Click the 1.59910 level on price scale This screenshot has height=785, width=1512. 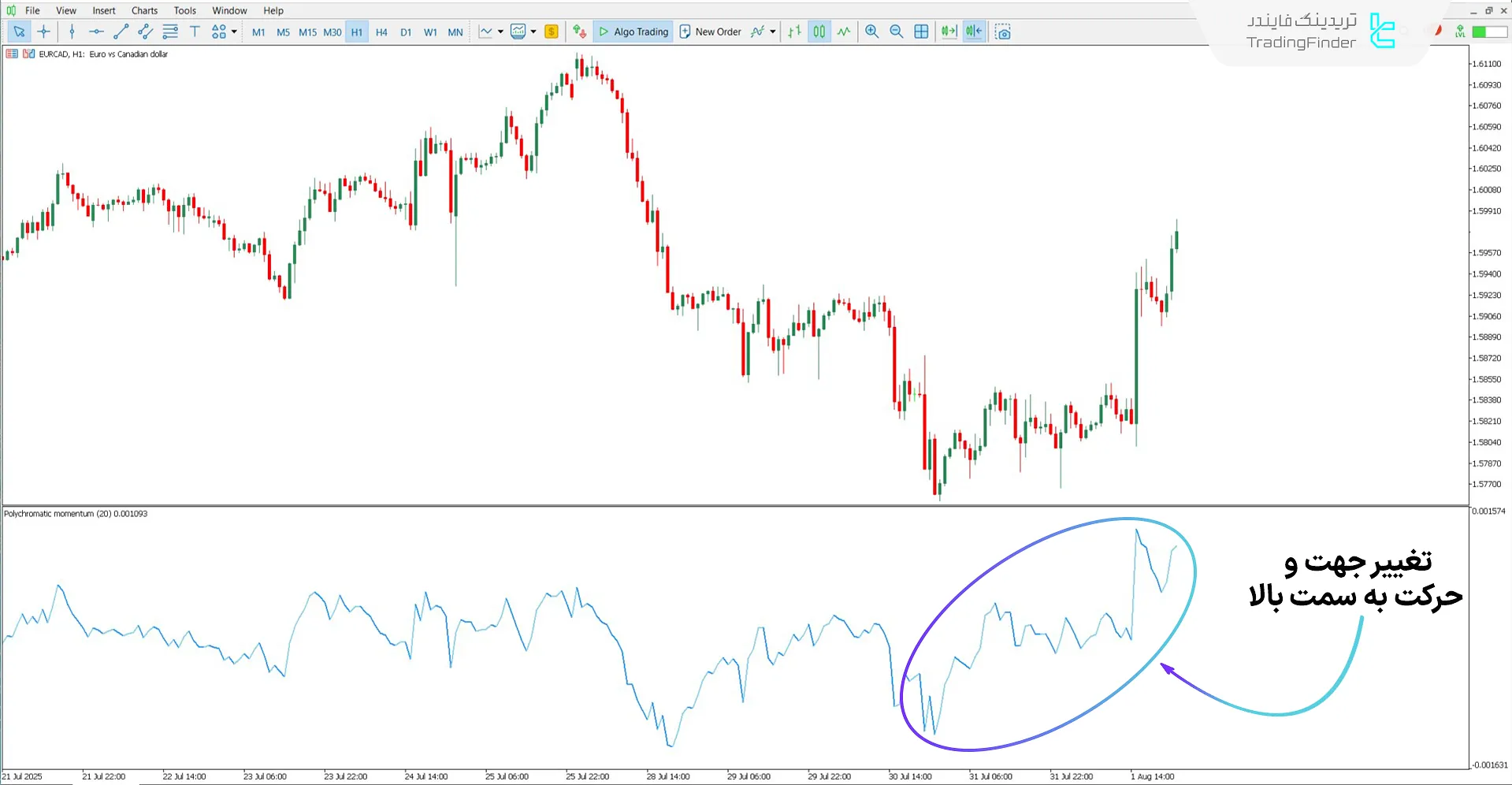tap(1486, 211)
